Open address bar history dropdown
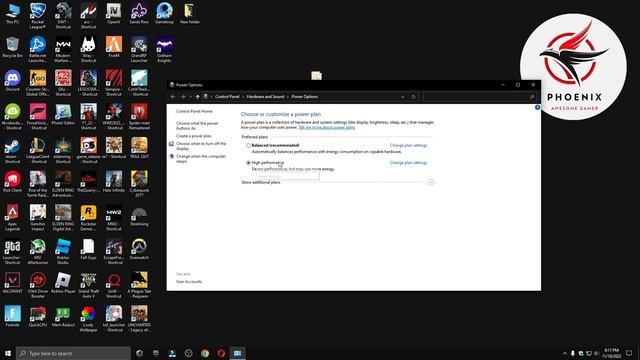This screenshot has width=640, height=360. pos(402,97)
